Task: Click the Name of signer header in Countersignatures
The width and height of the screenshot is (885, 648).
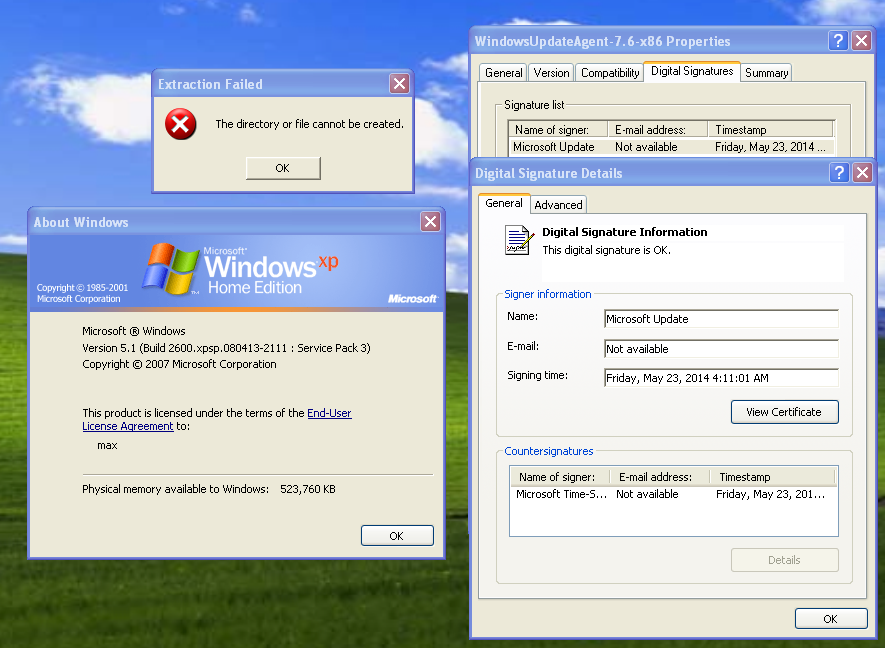Action: tap(560, 477)
